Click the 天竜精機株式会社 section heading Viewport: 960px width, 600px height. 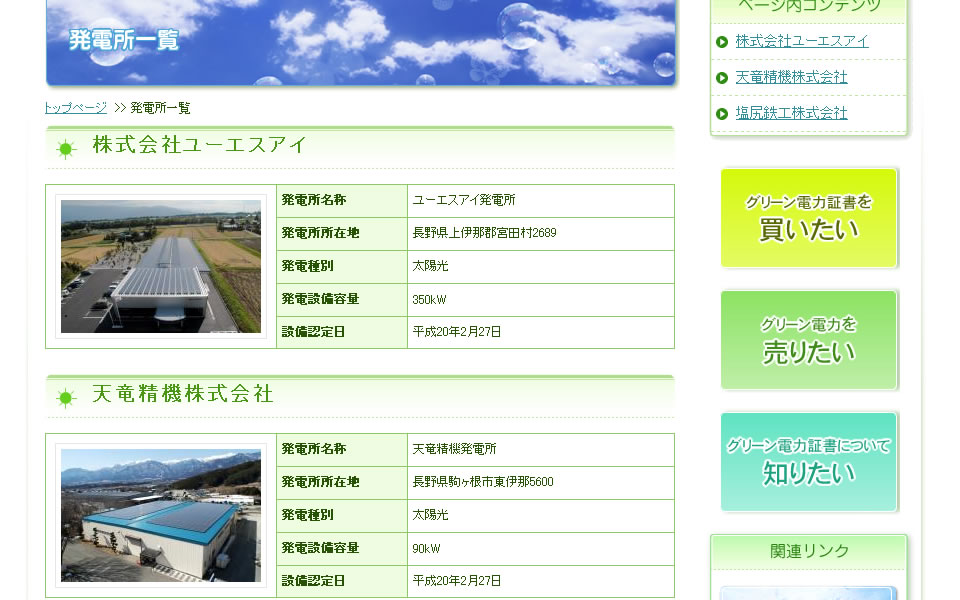[x=182, y=394]
